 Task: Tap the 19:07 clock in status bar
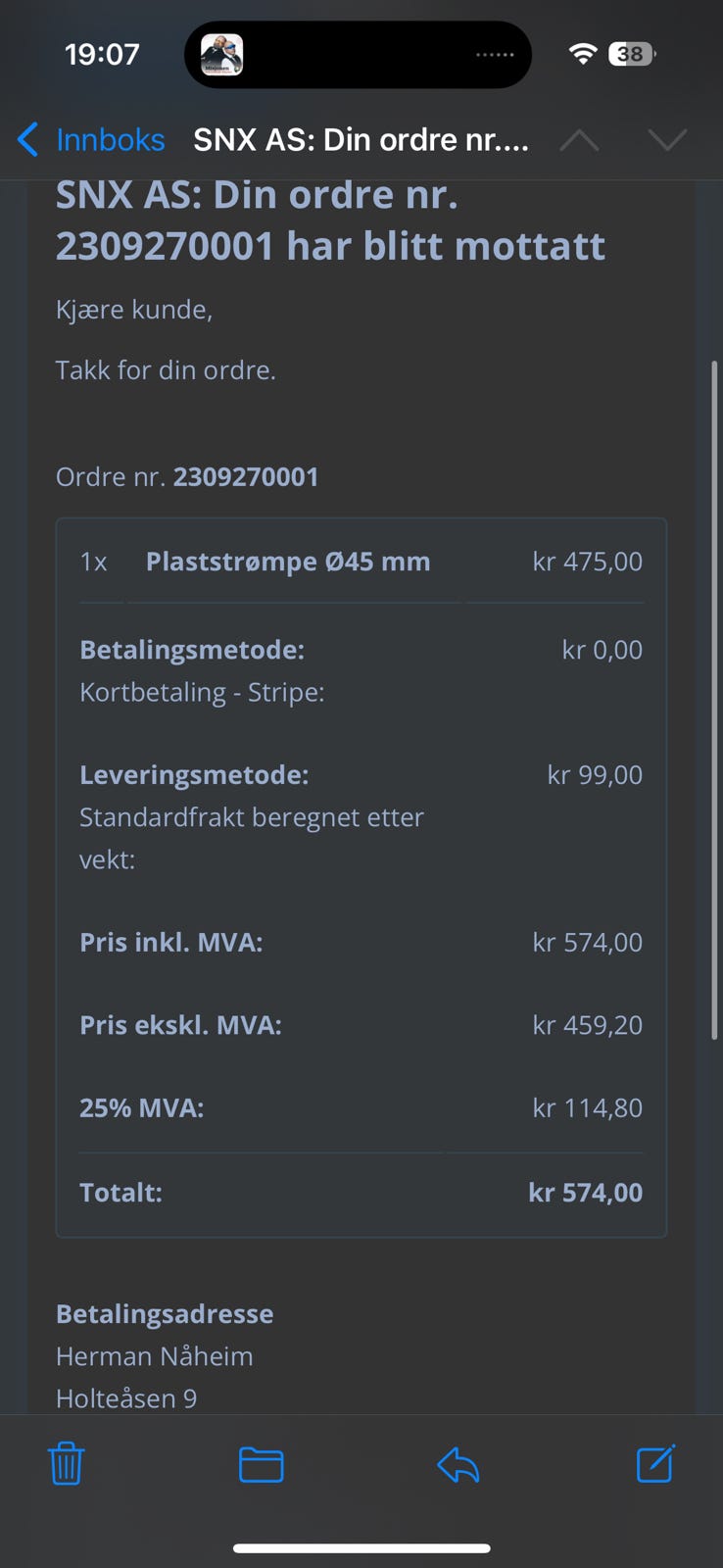pos(102,54)
